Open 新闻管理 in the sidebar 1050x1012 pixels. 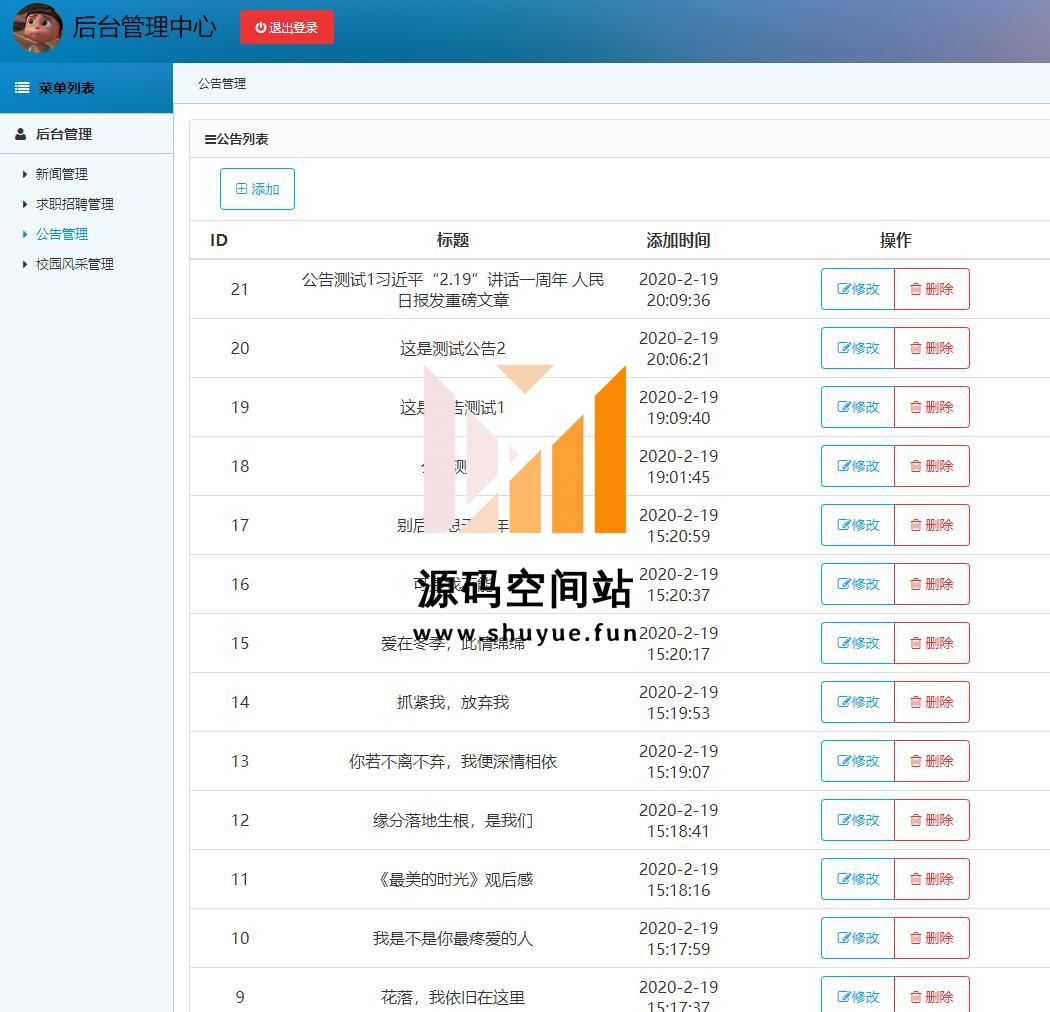pyautogui.click(x=62, y=174)
